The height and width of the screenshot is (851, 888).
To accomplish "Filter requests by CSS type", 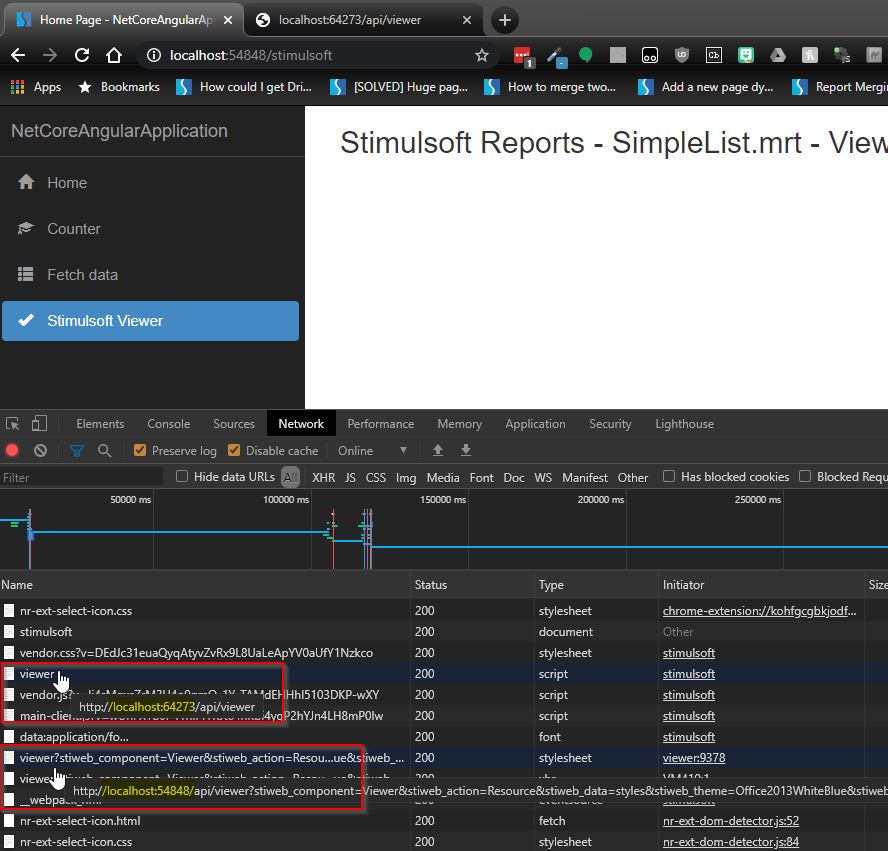I will (375, 477).
